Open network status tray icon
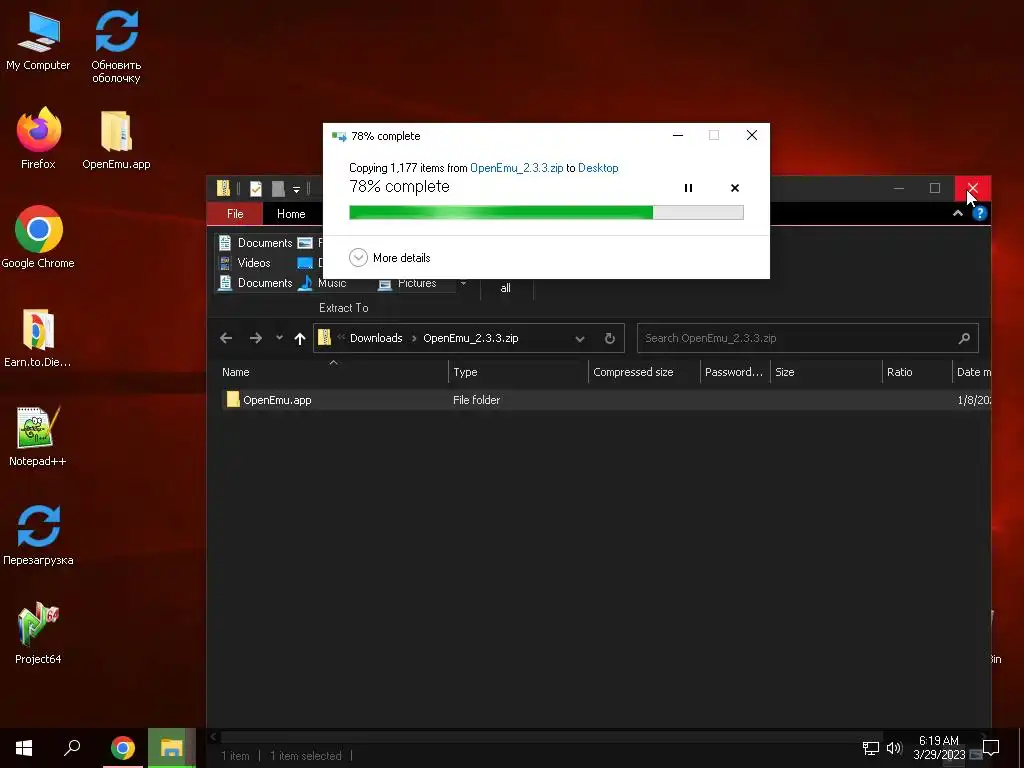Image resolution: width=1024 pixels, height=768 pixels. click(871, 748)
